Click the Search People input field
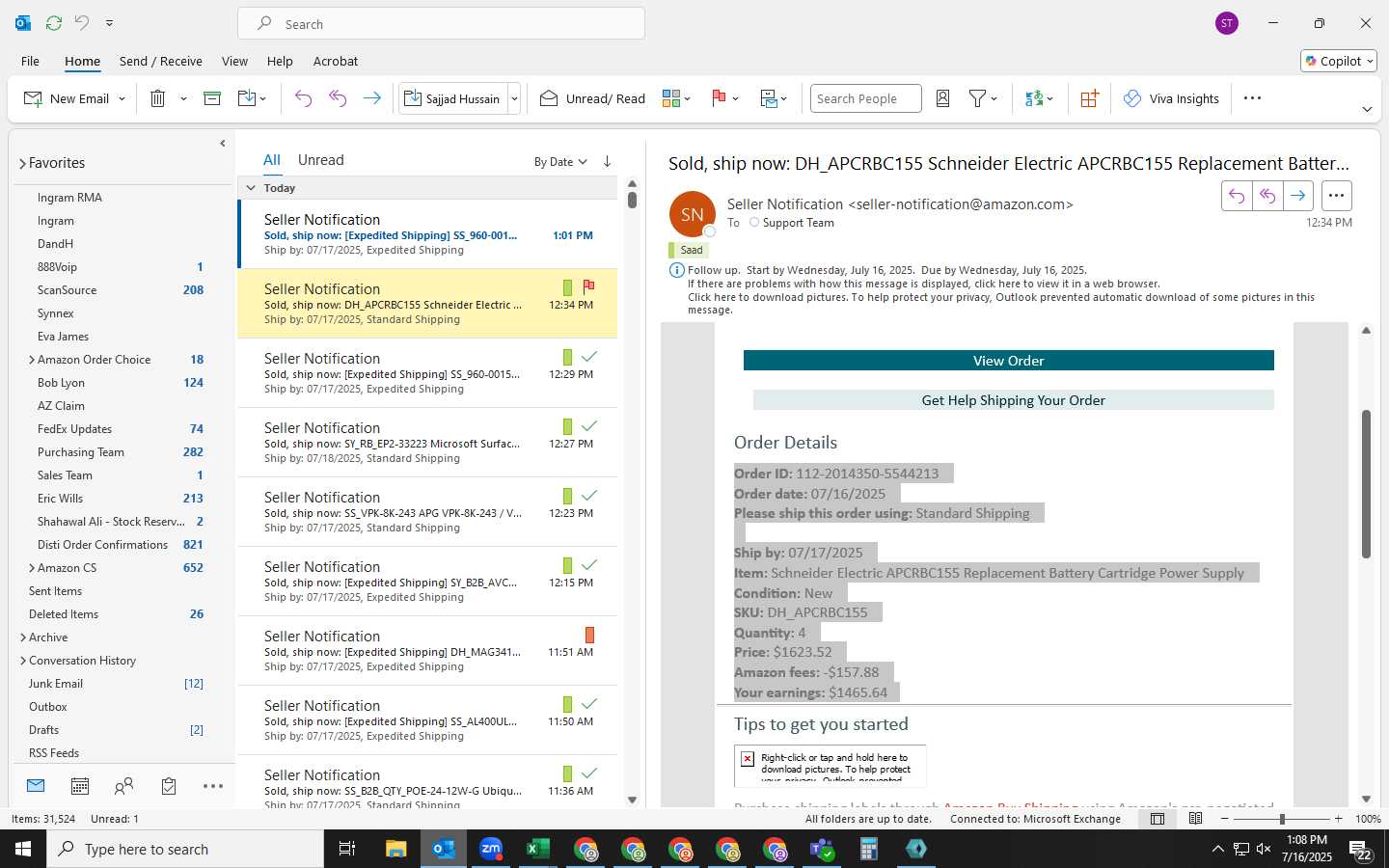1389x868 pixels. [x=865, y=98]
